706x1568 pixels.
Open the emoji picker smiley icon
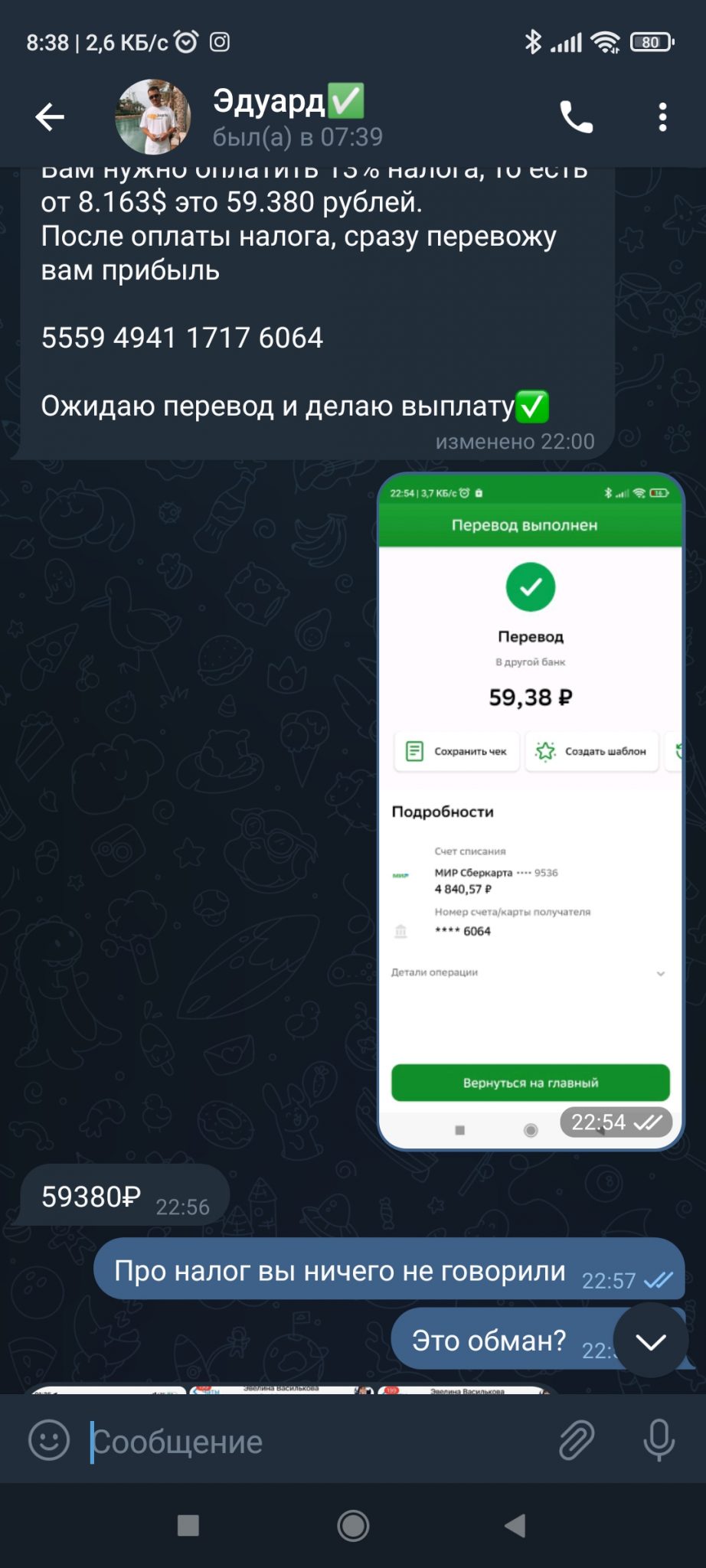pos(49,1441)
